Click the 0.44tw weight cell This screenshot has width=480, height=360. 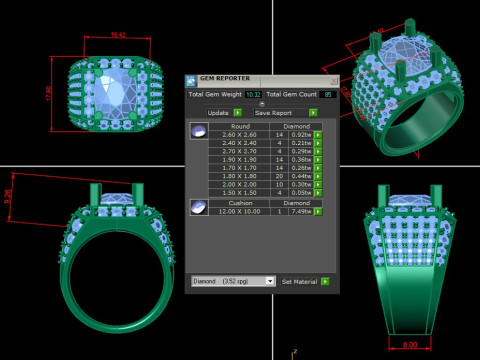301,176
